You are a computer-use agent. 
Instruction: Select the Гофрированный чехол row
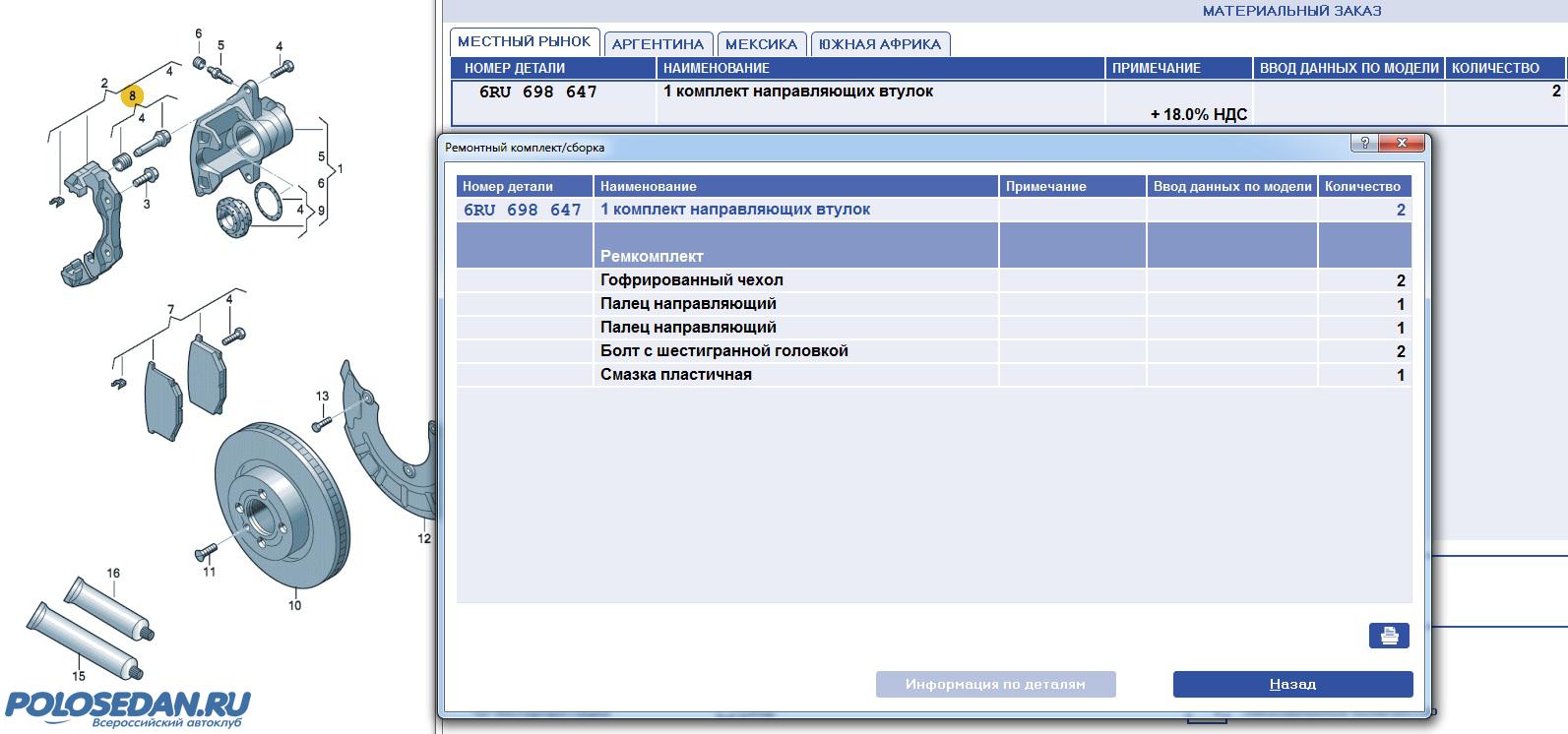(691, 280)
